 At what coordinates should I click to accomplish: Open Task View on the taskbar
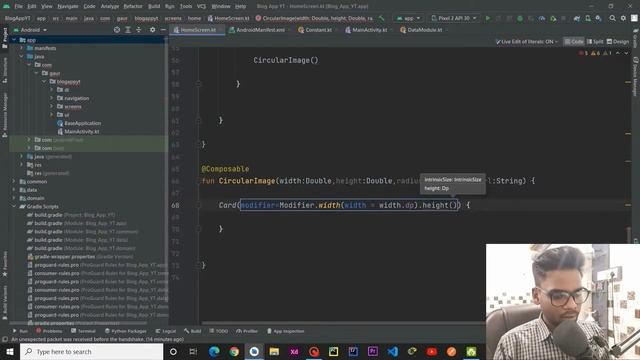193,351
